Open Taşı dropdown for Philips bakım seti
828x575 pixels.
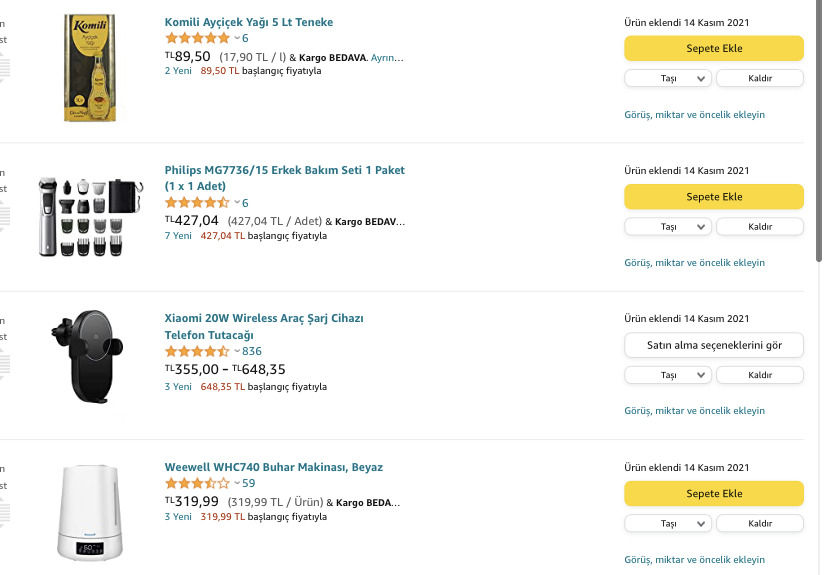(668, 227)
